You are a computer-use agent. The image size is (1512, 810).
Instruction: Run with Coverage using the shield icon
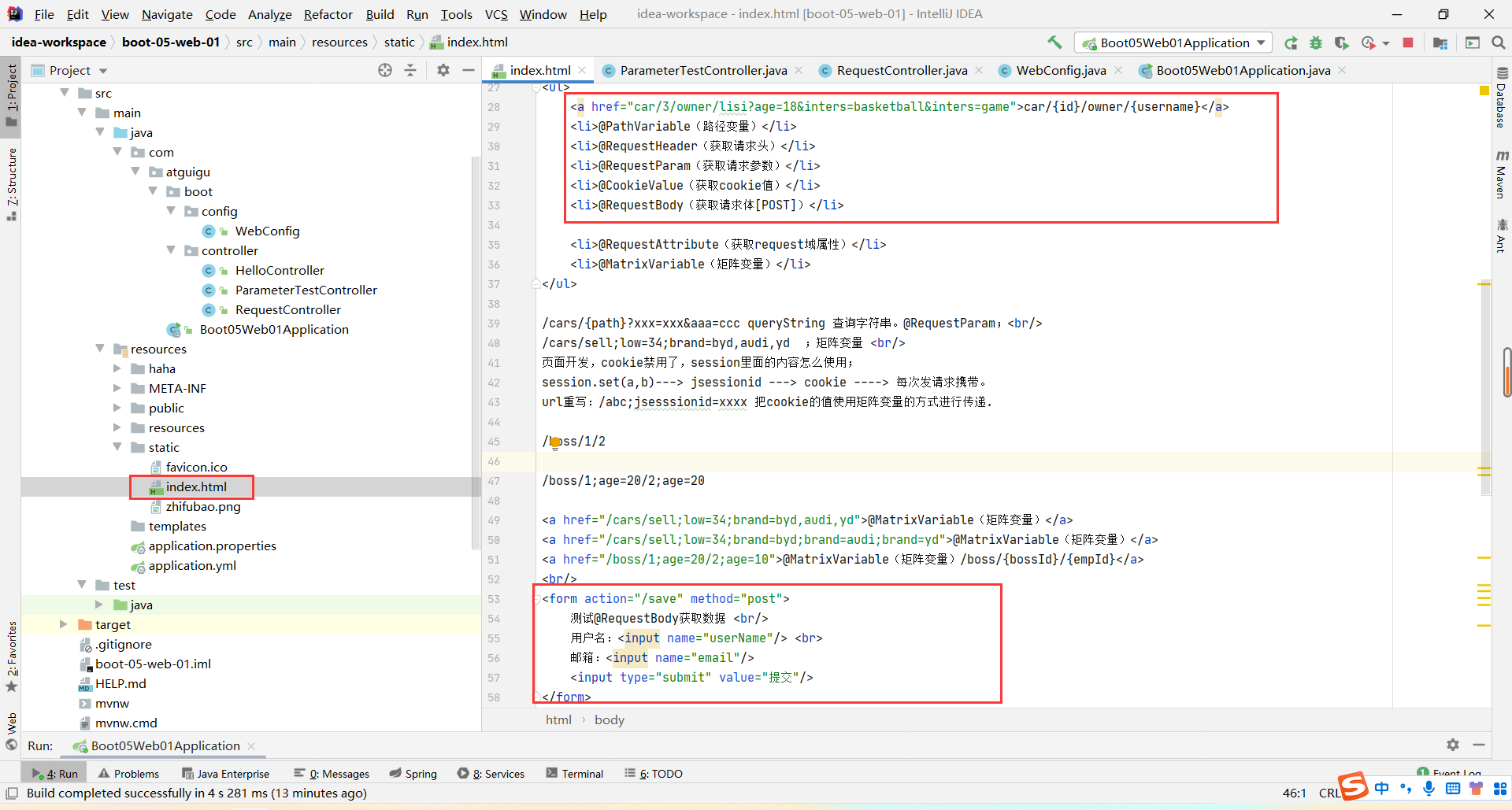pyautogui.click(x=1341, y=43)
